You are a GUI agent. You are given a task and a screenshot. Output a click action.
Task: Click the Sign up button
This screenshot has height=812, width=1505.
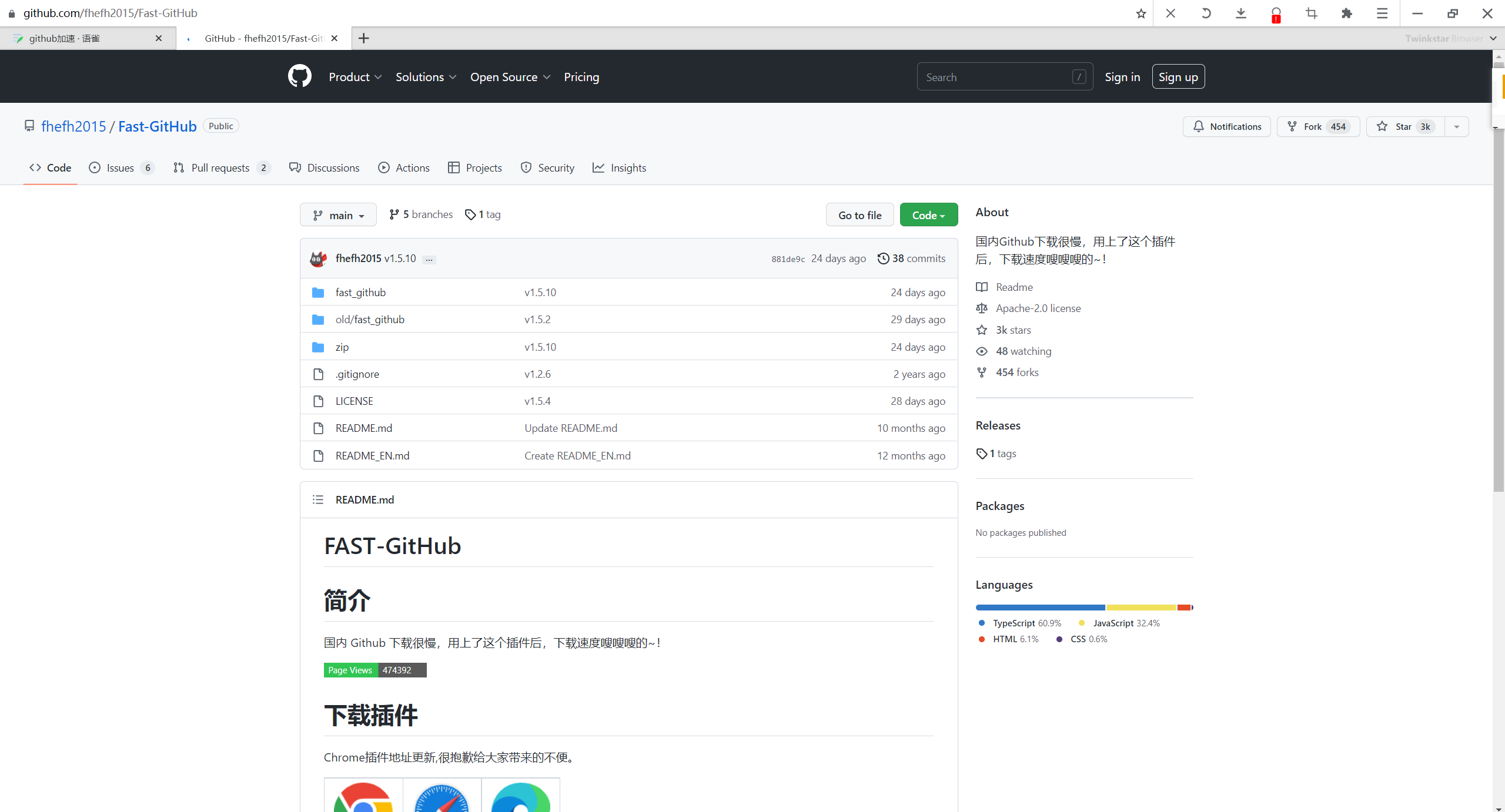1178,77
